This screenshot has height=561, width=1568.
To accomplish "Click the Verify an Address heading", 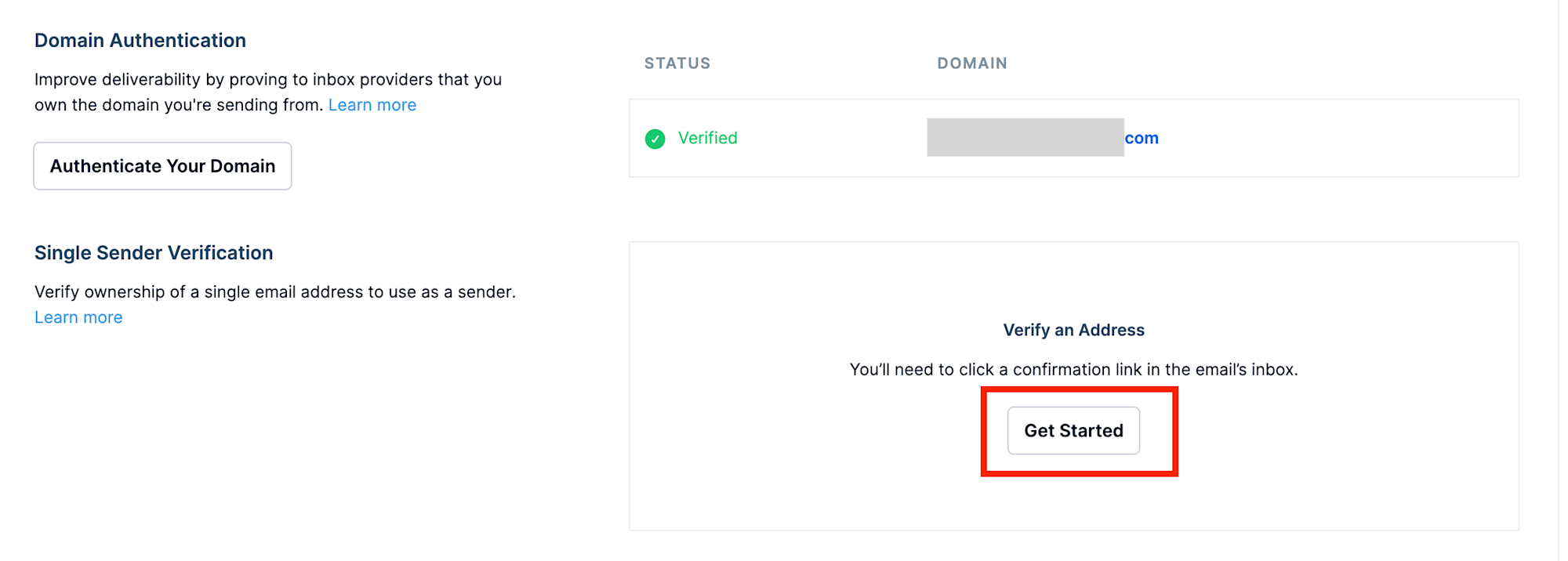I will pos(1073,330).
